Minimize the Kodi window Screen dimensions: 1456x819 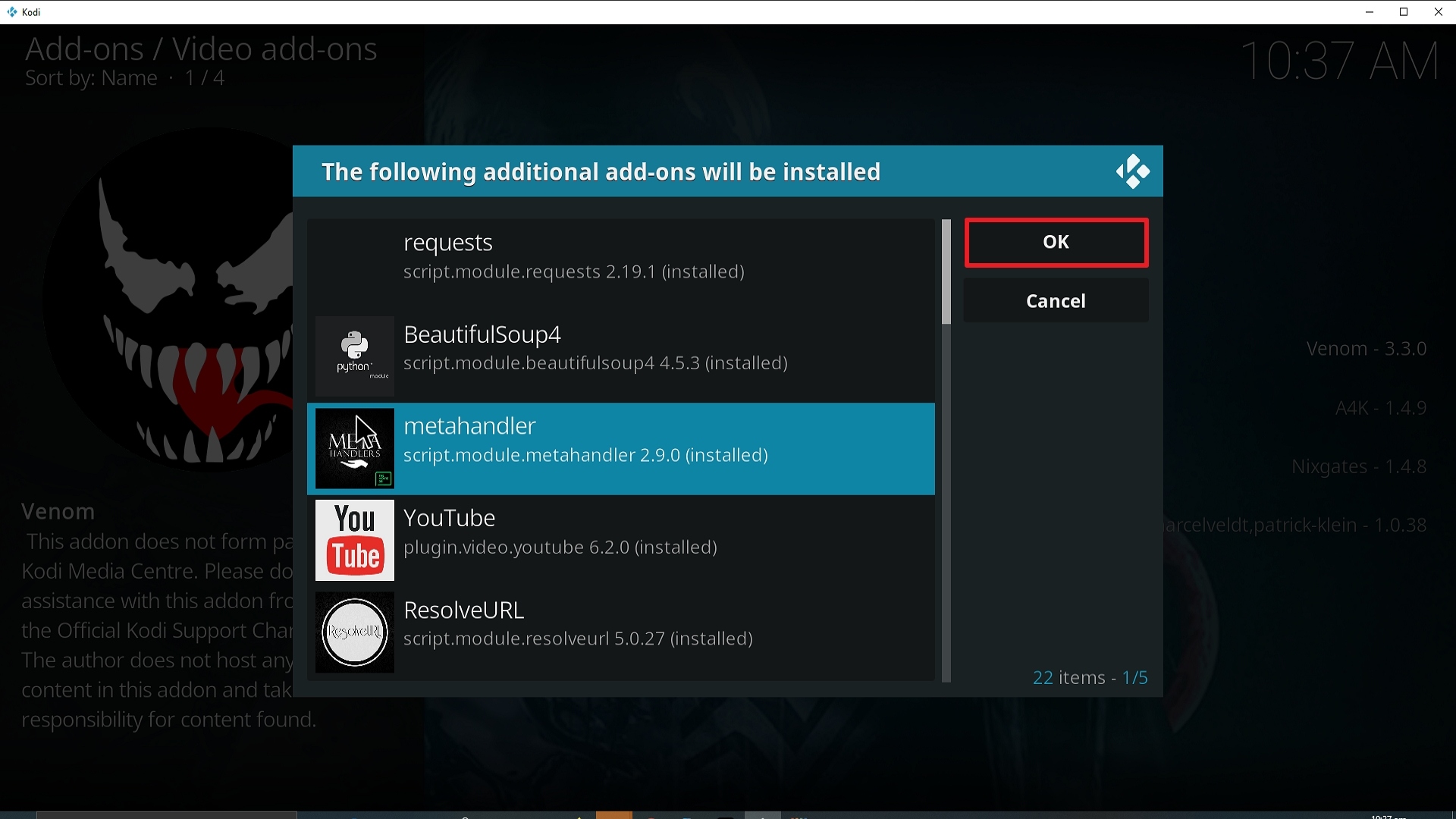tap(1369, 11)
